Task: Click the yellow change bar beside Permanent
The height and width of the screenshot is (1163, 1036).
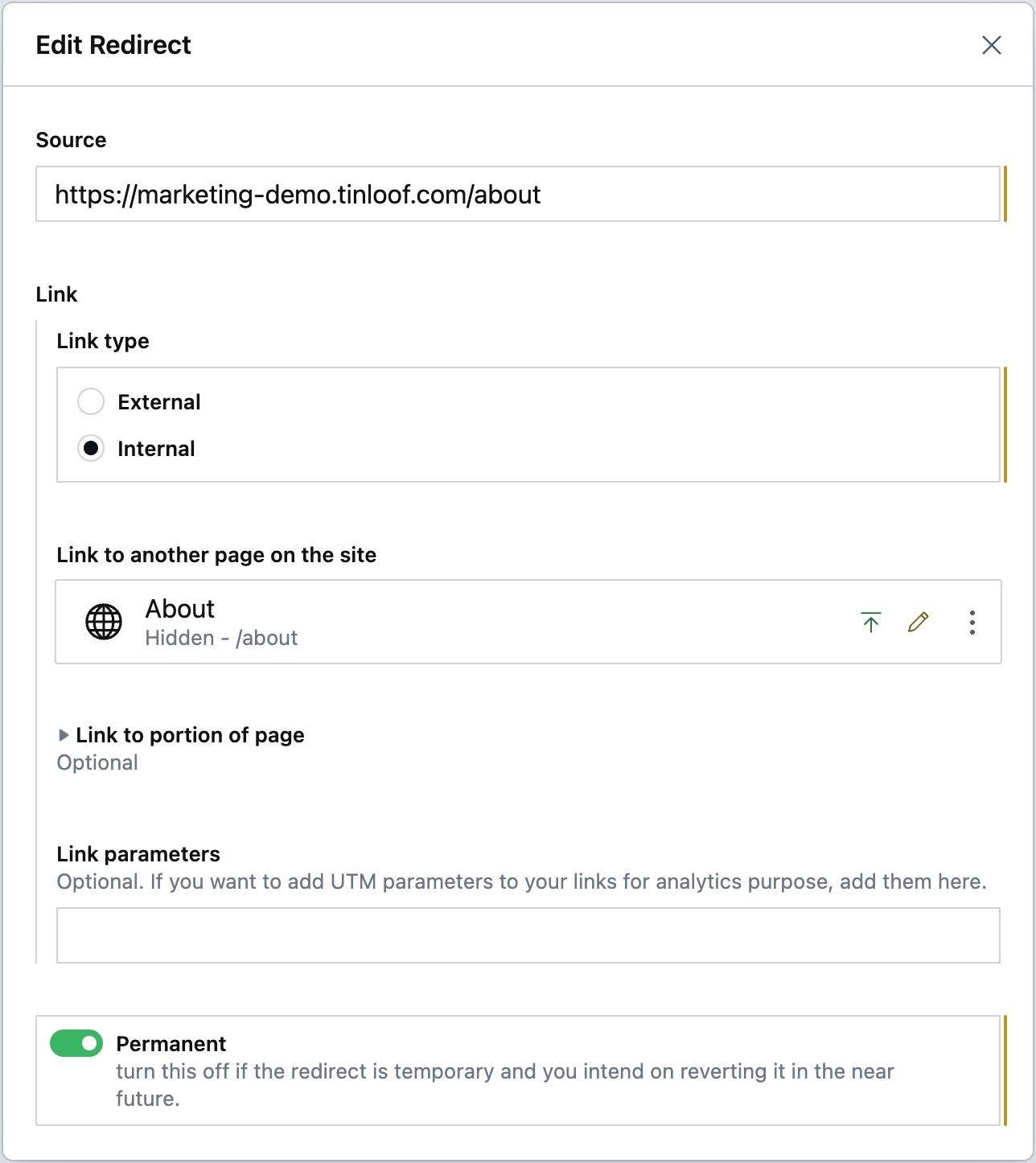Action: (1005, 1070)
